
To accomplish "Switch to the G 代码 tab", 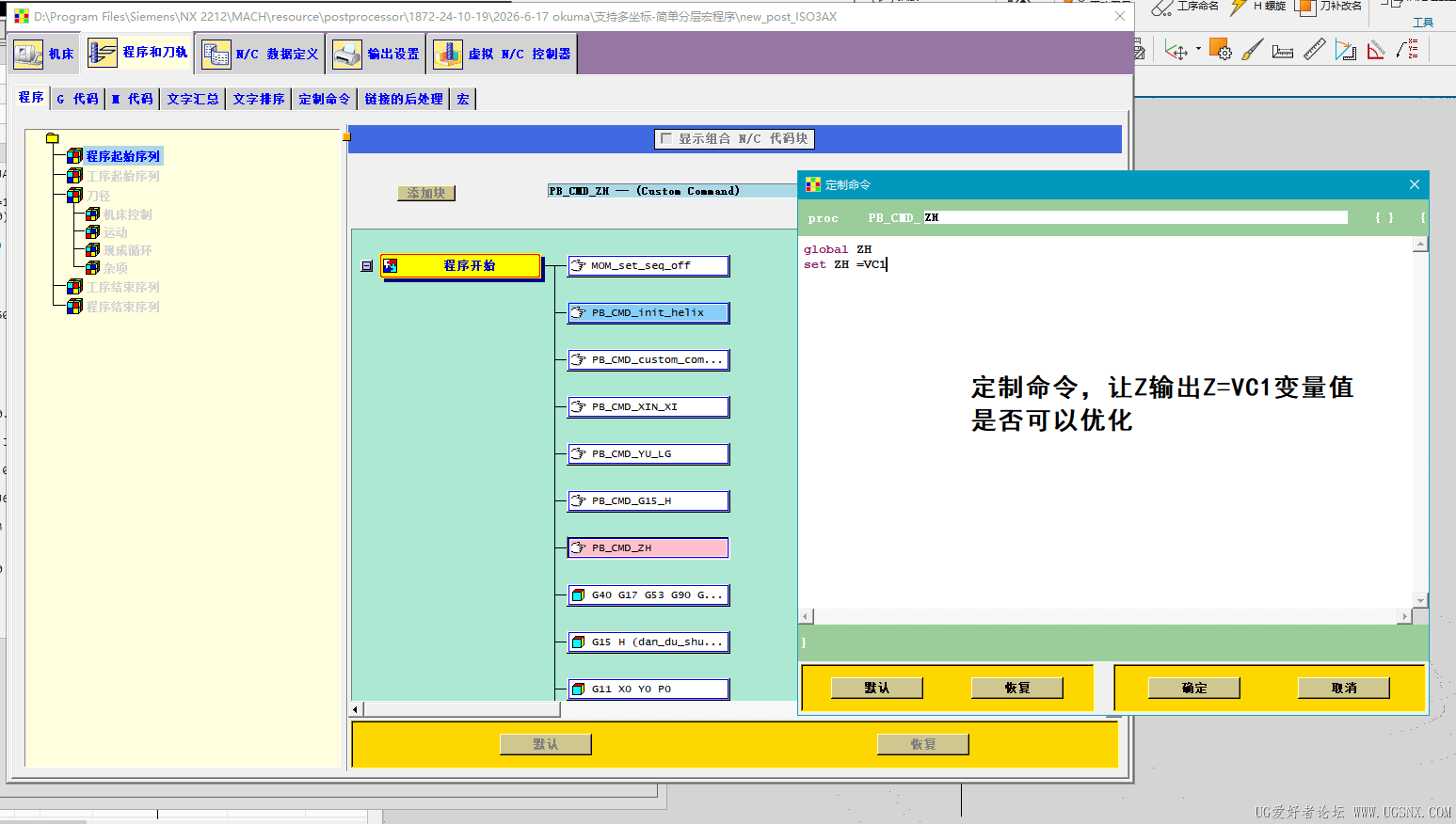I will pyautogui.click(x=77, y=99).
